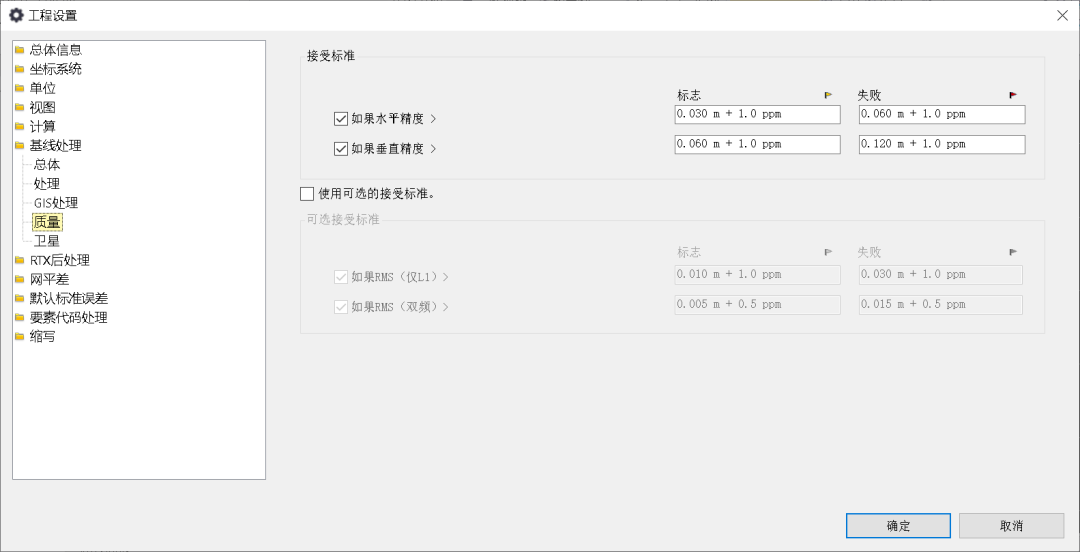The image size is (1080, 552).
Task: Select GIS处理 under 基线处理
Action: (56, 203)
